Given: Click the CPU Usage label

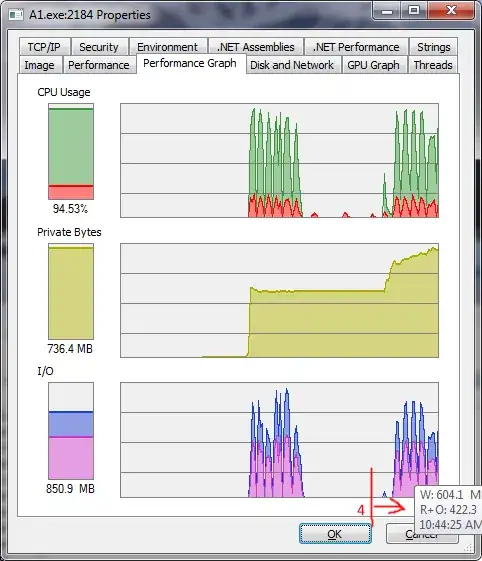Looking at the screenshot, I should click(x=64, y=92).
